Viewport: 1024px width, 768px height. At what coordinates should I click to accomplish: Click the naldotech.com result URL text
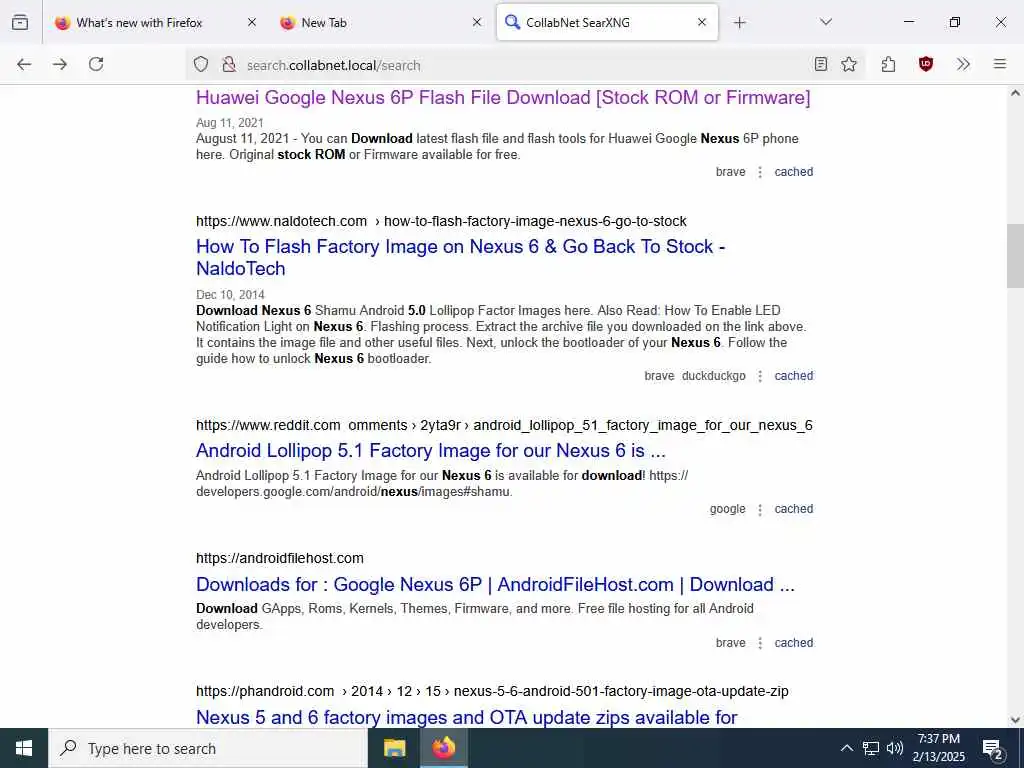[x=441, y=221]
